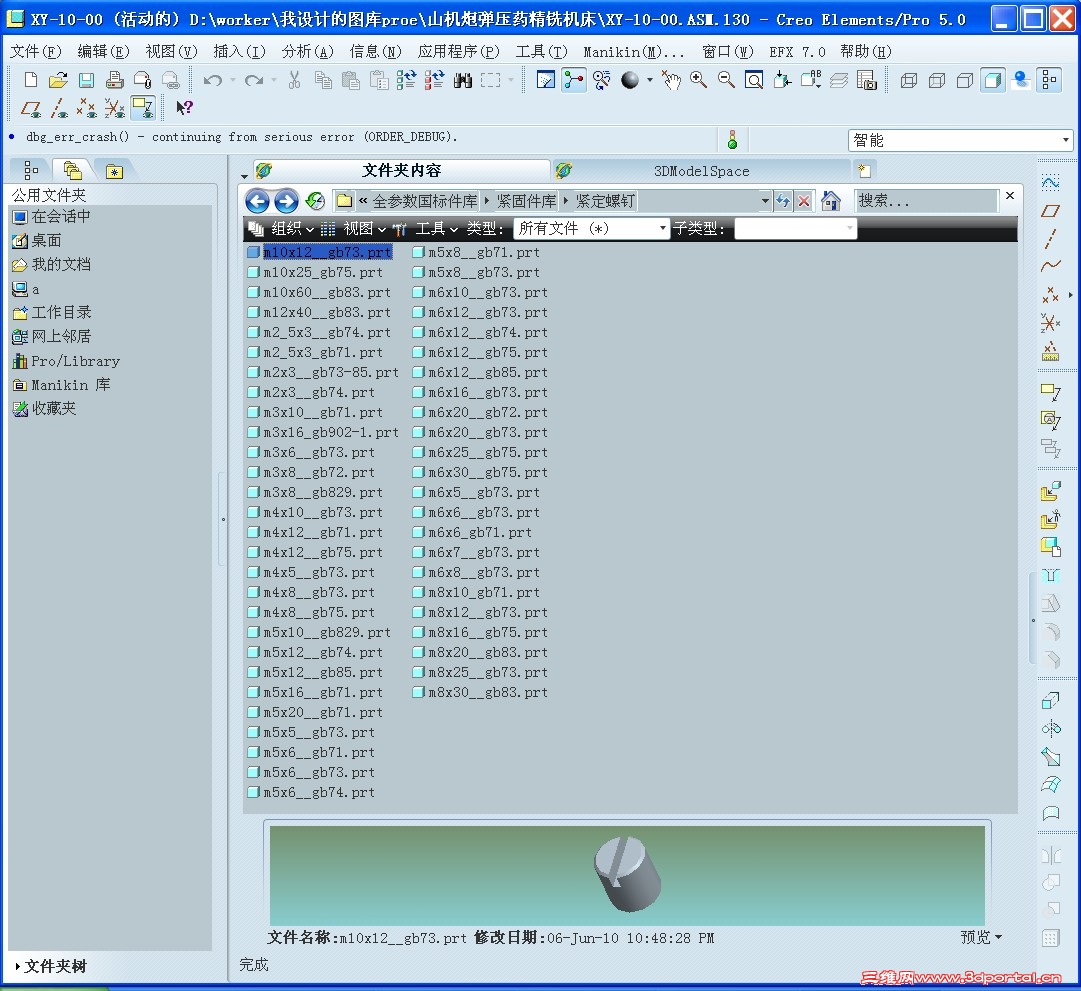Open the 文件(F) menu
This screenshot has width=1081, height=991.
[x=36, y=52]
